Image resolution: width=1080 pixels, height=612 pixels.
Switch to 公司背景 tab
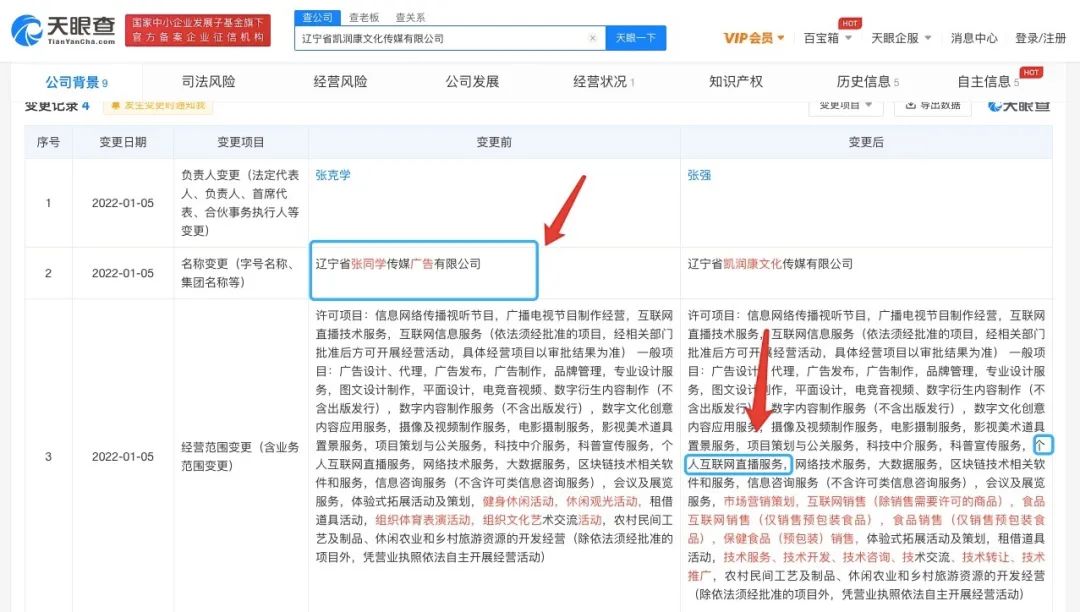click(76, 82)
